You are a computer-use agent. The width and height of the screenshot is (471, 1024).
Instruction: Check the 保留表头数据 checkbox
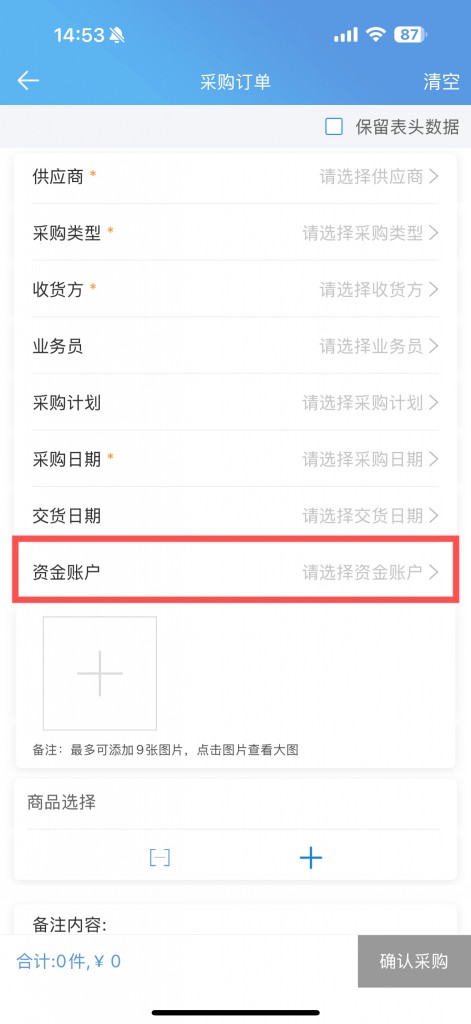tap(334, 127)
